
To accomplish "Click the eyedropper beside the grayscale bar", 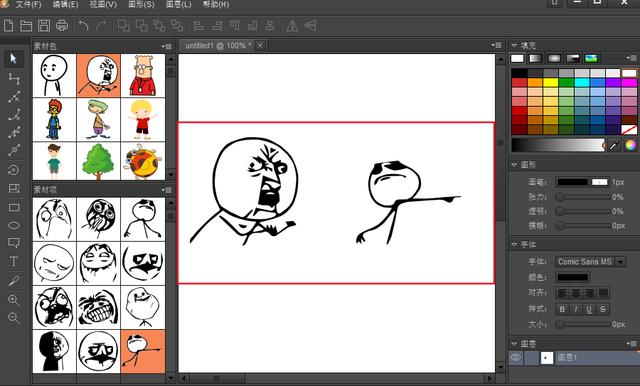I will (614, 145).
